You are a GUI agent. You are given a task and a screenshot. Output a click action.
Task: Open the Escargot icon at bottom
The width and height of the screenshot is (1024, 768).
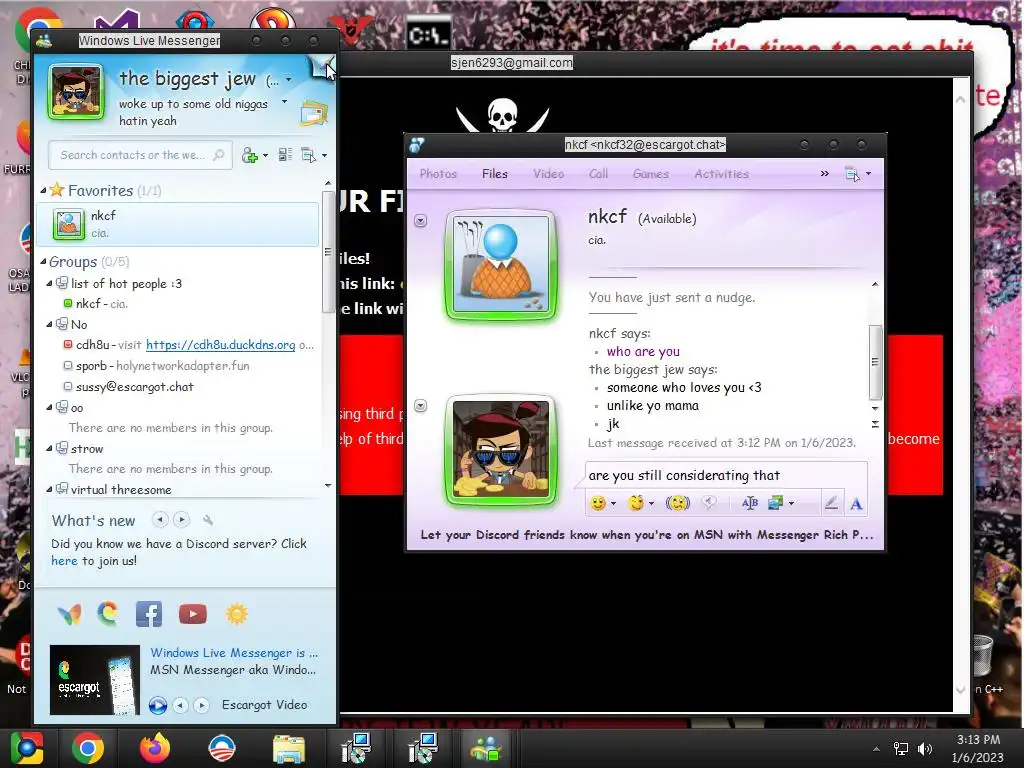108,614
